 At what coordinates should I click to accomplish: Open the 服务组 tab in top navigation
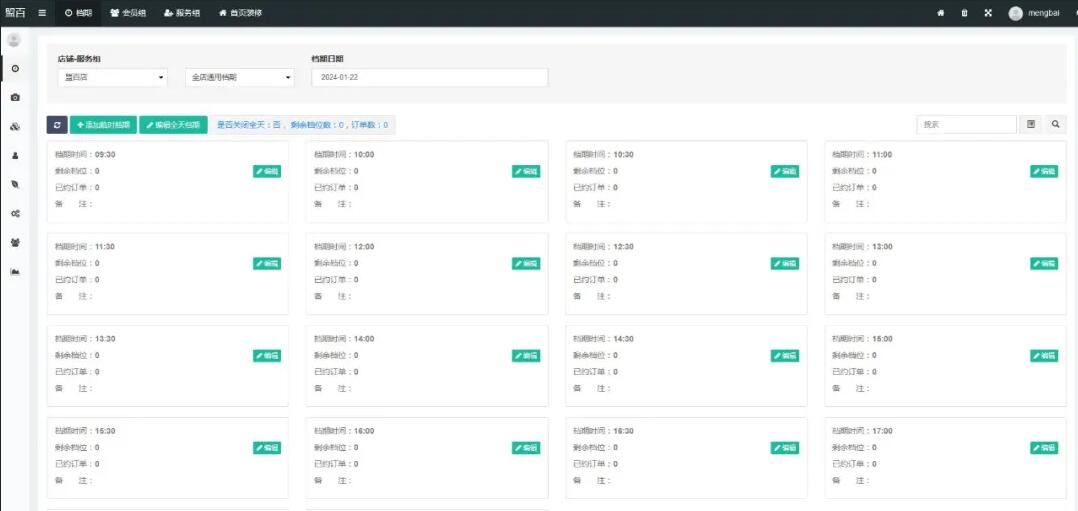click(181, 13)
